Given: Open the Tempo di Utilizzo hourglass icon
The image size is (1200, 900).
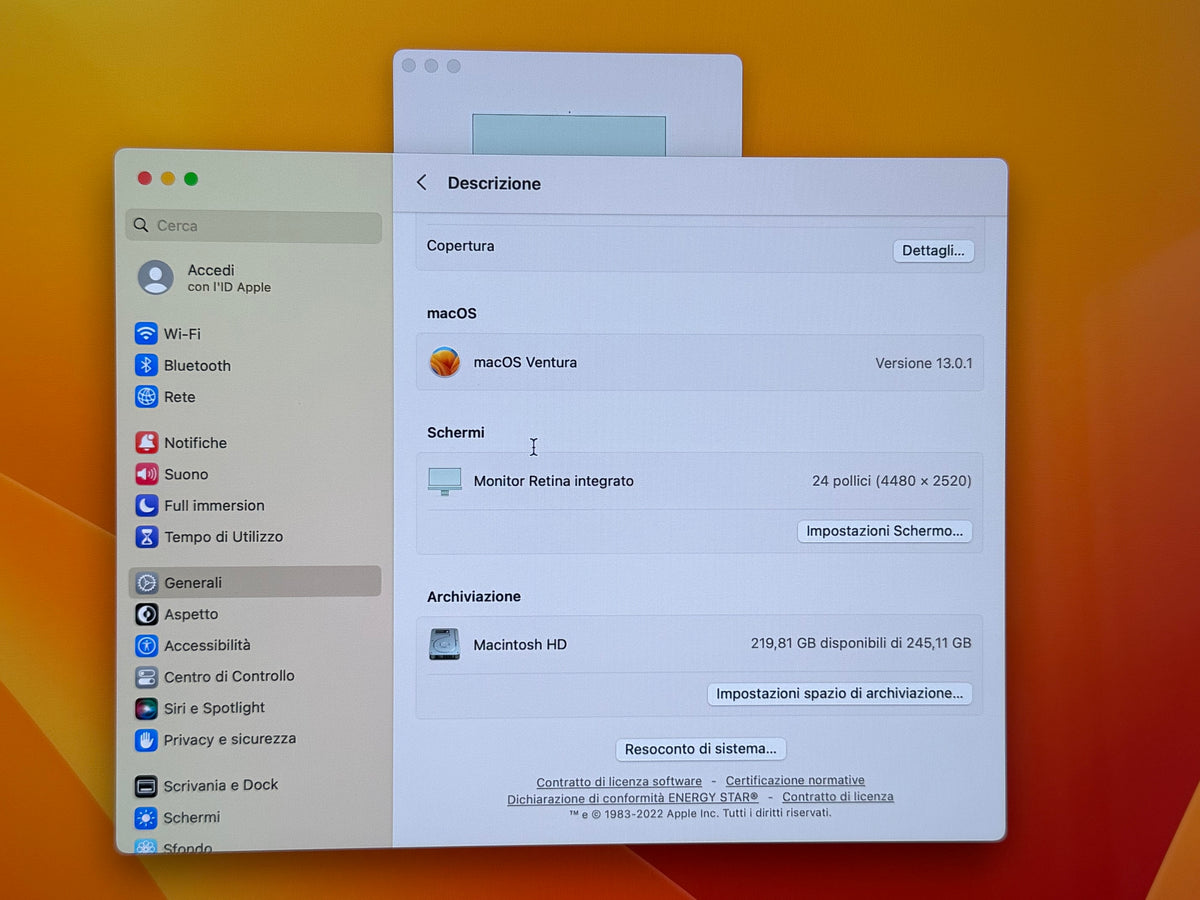Looking at the screenshot, I should pos(147,537).
